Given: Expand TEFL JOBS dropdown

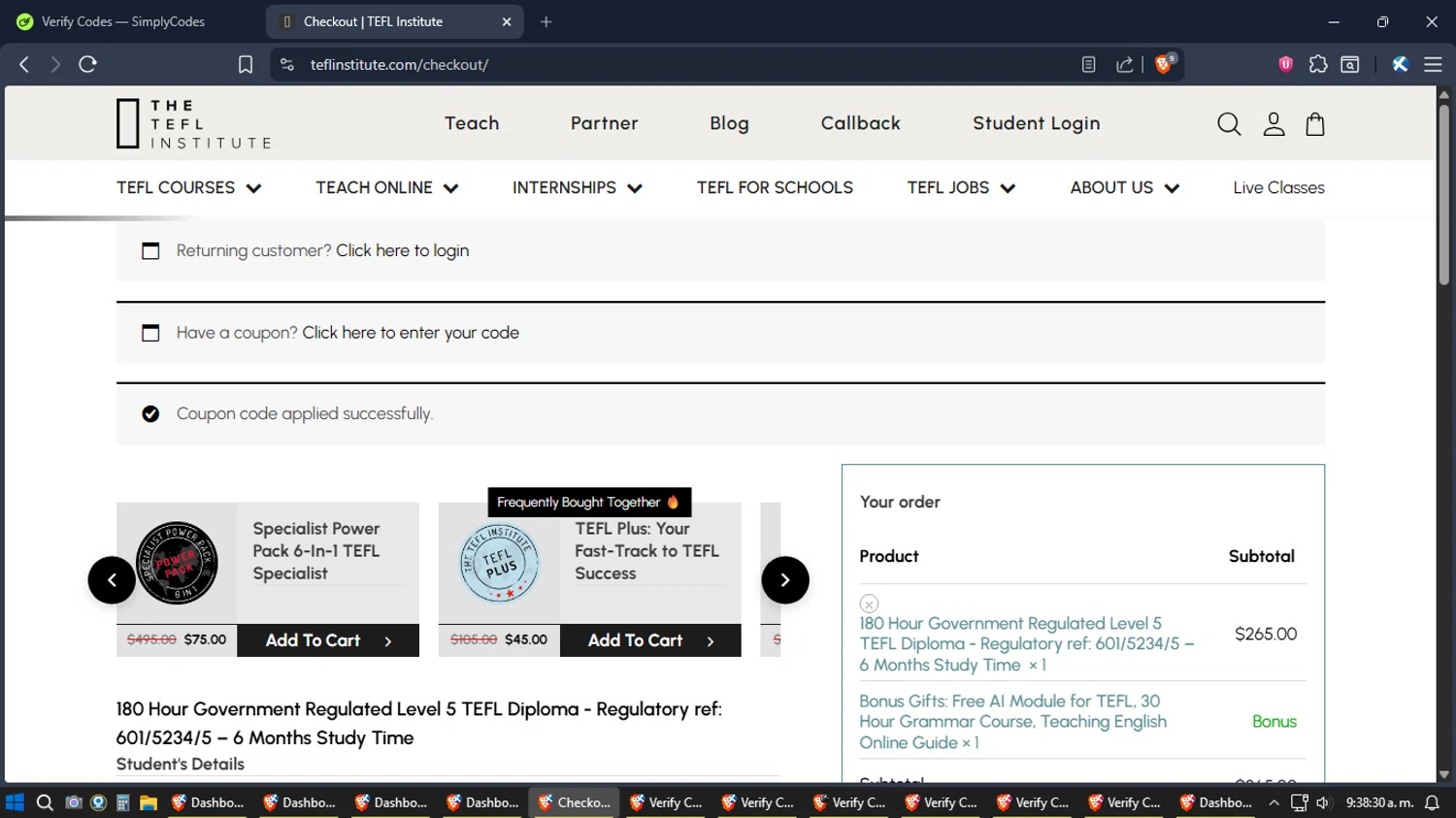Looking at the screenshot, I should pos(962,188).
